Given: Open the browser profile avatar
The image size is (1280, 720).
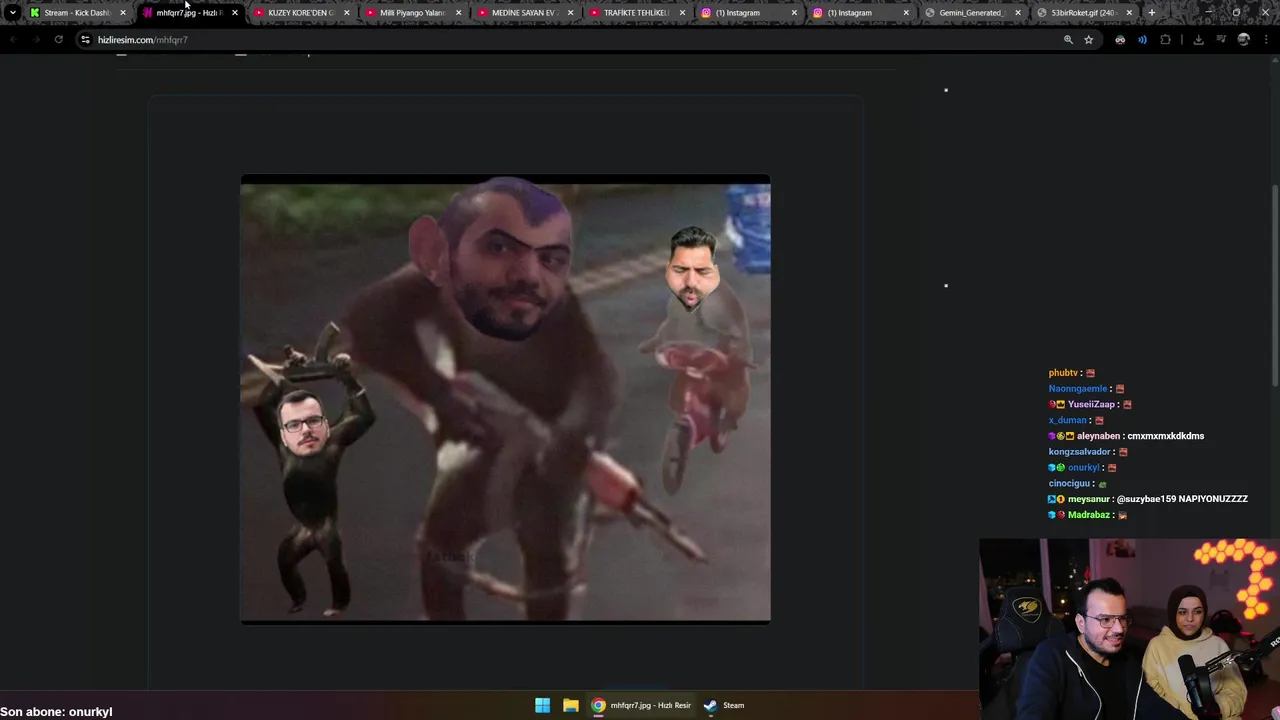Looking at the screenshot, I should pos(1243,40).
